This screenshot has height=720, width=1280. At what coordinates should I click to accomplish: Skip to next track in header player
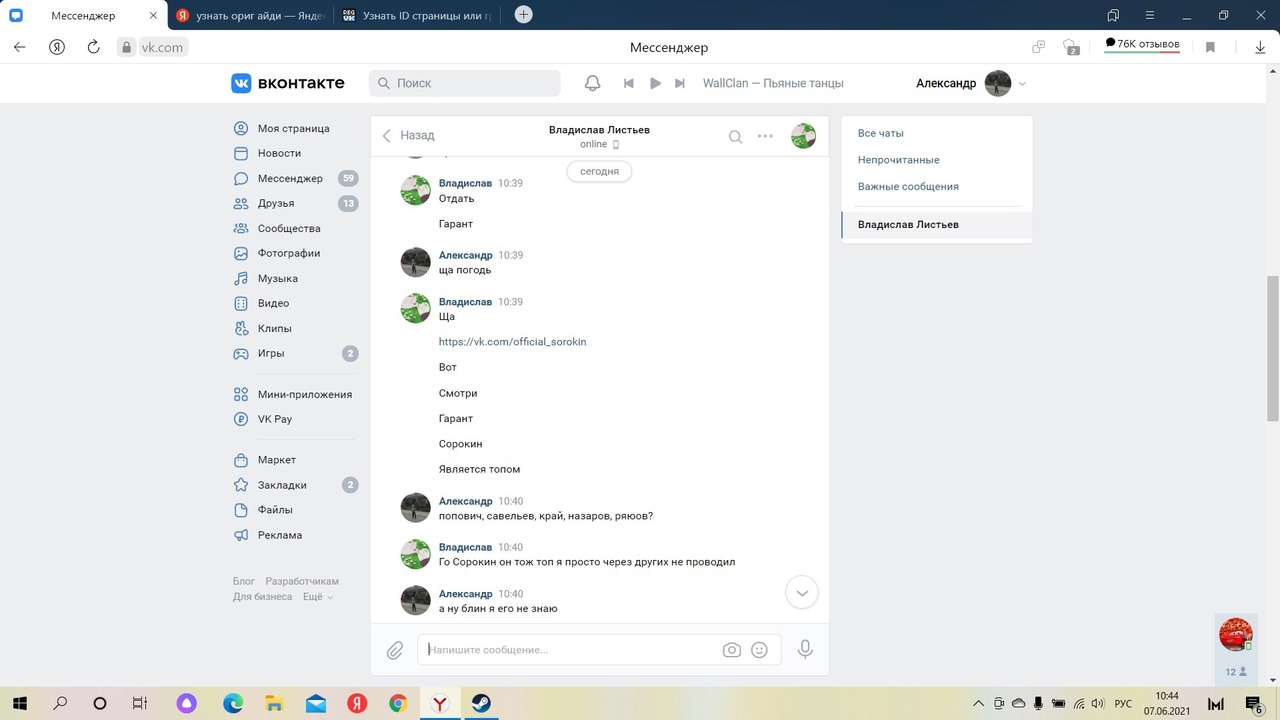pos(680,83)
